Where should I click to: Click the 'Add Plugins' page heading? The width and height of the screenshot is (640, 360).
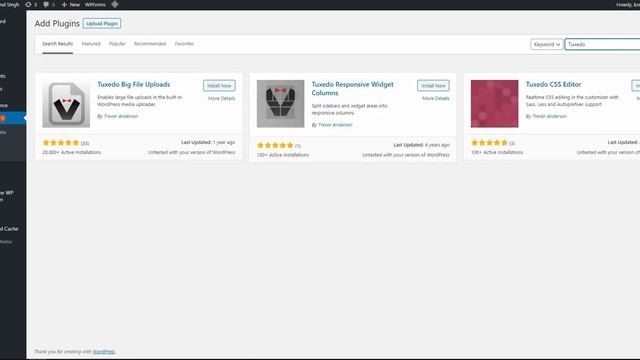click(57, 24)
